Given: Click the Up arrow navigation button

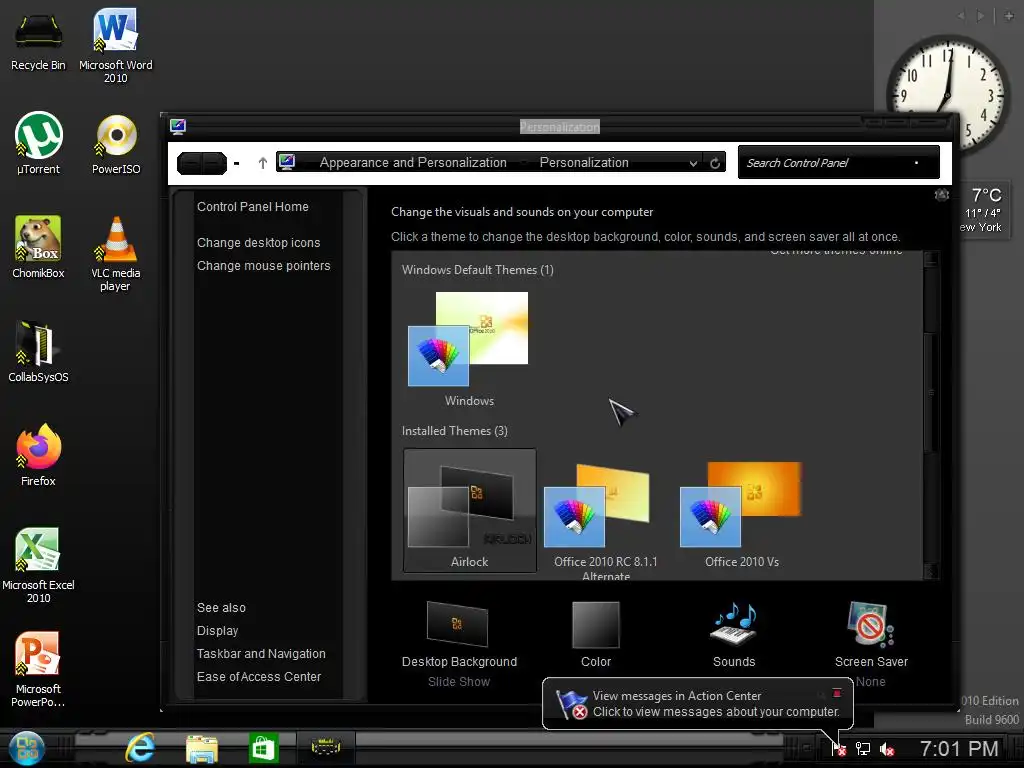Looking at the screenshot, I should point(263,163).
